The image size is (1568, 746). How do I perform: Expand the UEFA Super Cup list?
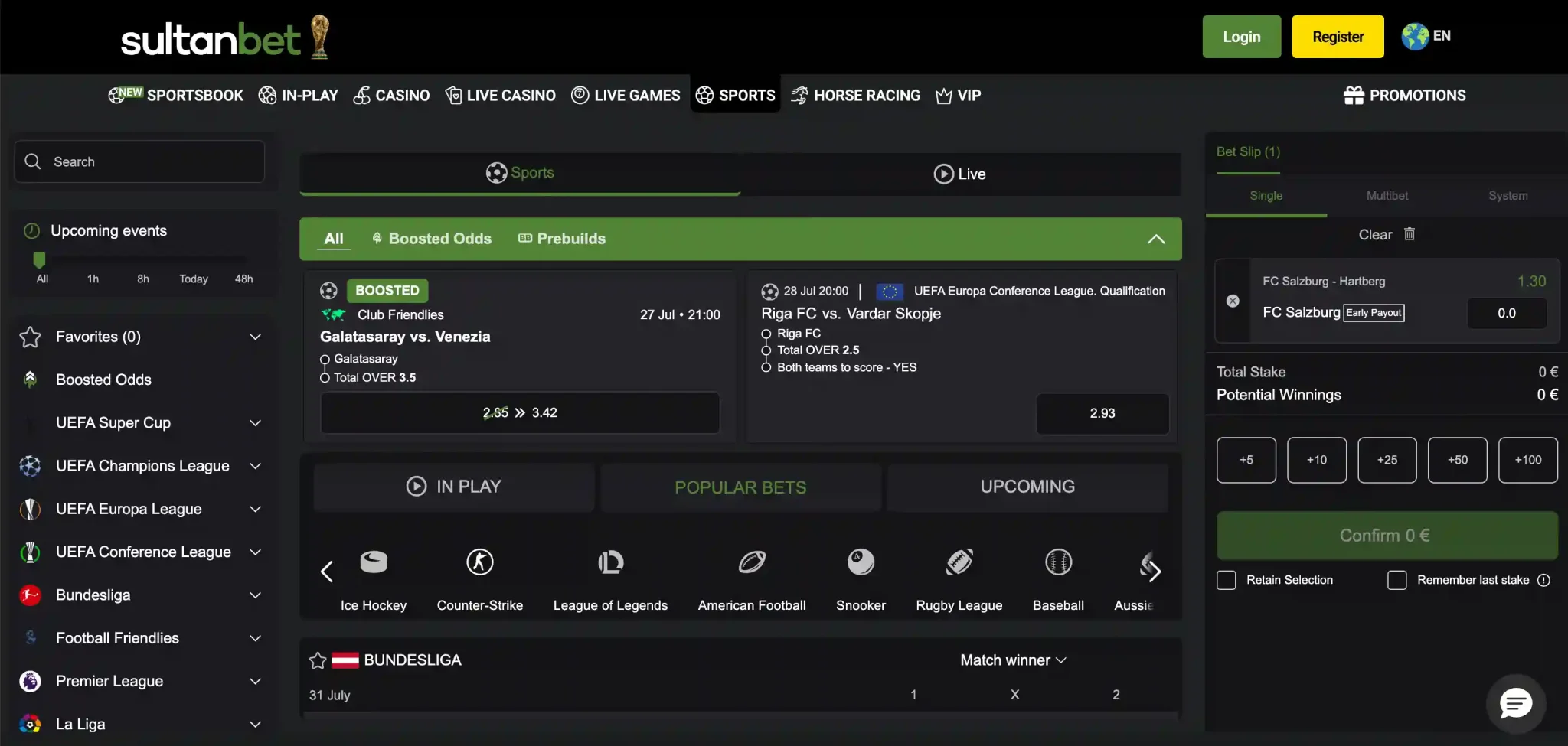coord(256,422)
